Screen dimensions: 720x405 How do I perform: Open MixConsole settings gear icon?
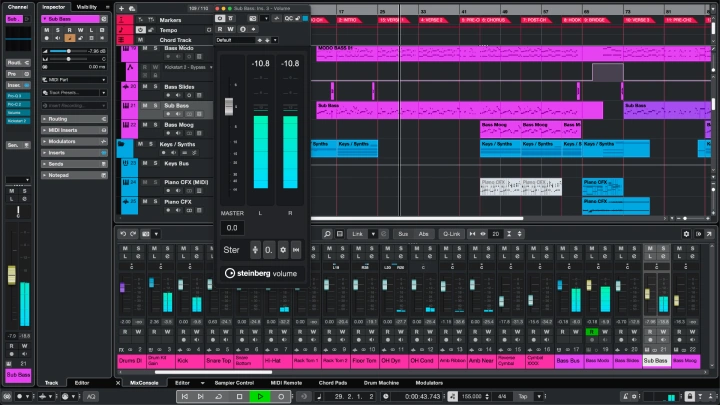pyautogui.click(x=686, y=234)
